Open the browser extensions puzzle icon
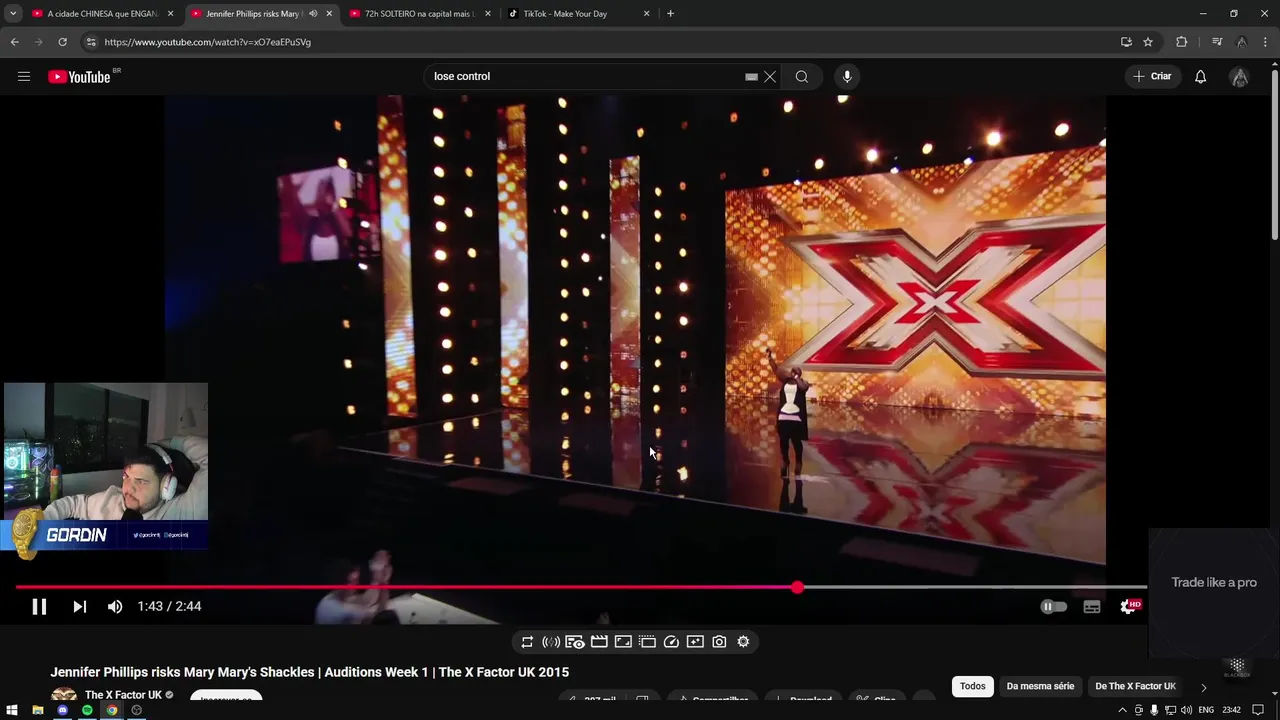The image size is (1280, 720). tap(1182, 42)
